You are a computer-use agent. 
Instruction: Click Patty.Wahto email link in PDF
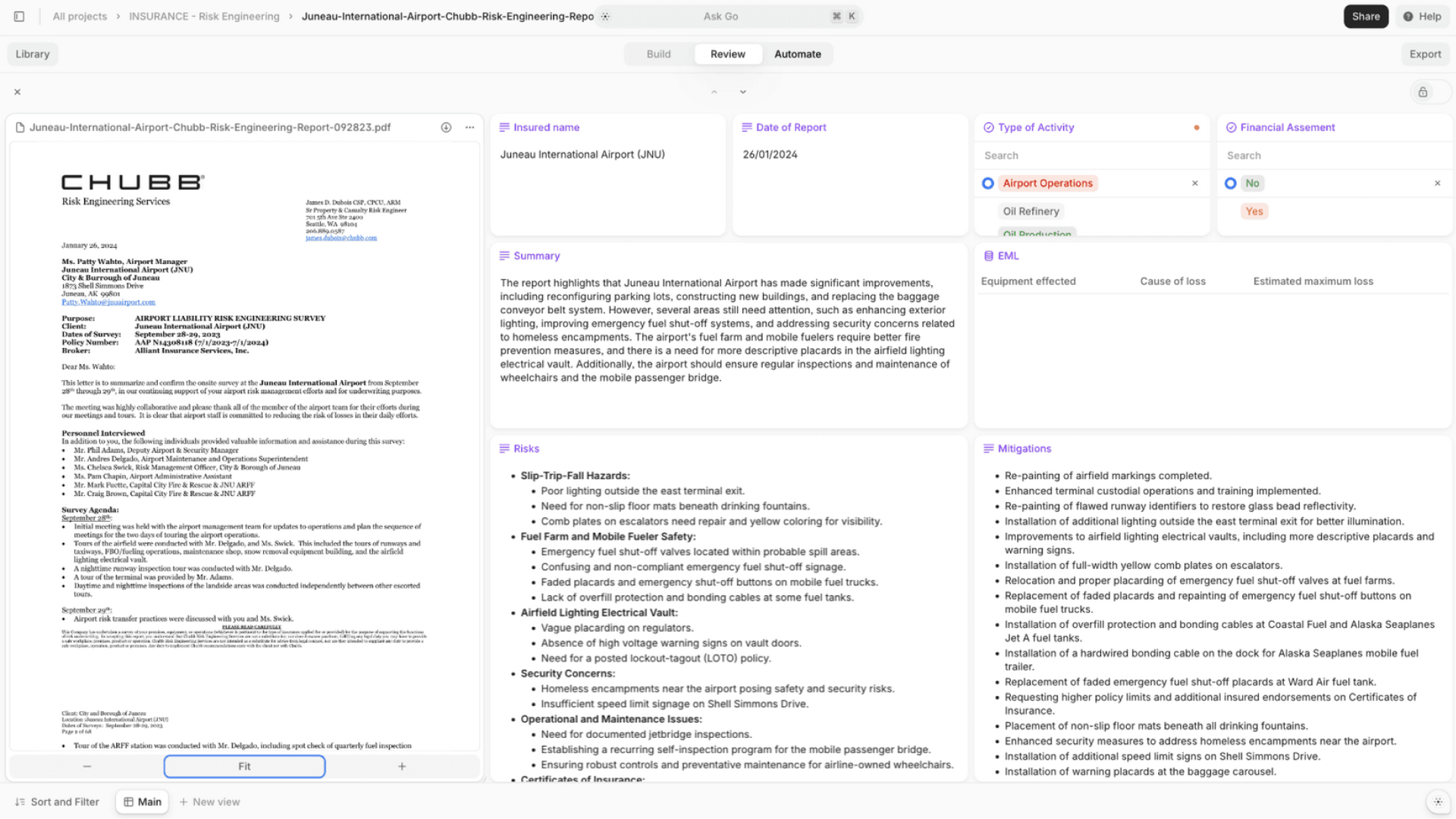108,302
